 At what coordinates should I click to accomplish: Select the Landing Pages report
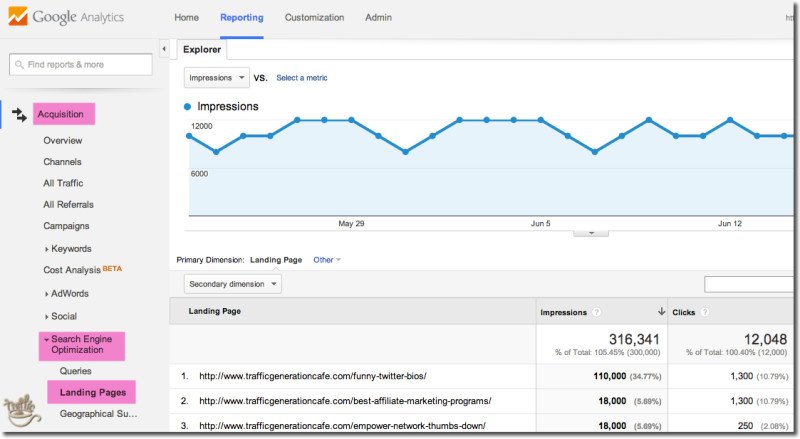(91, 392)
